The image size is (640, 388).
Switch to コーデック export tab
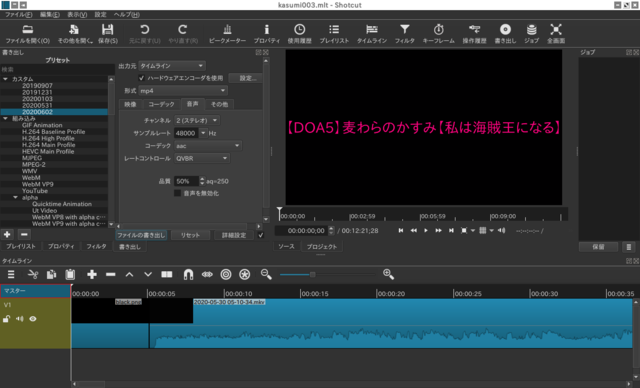pos(161,104)
